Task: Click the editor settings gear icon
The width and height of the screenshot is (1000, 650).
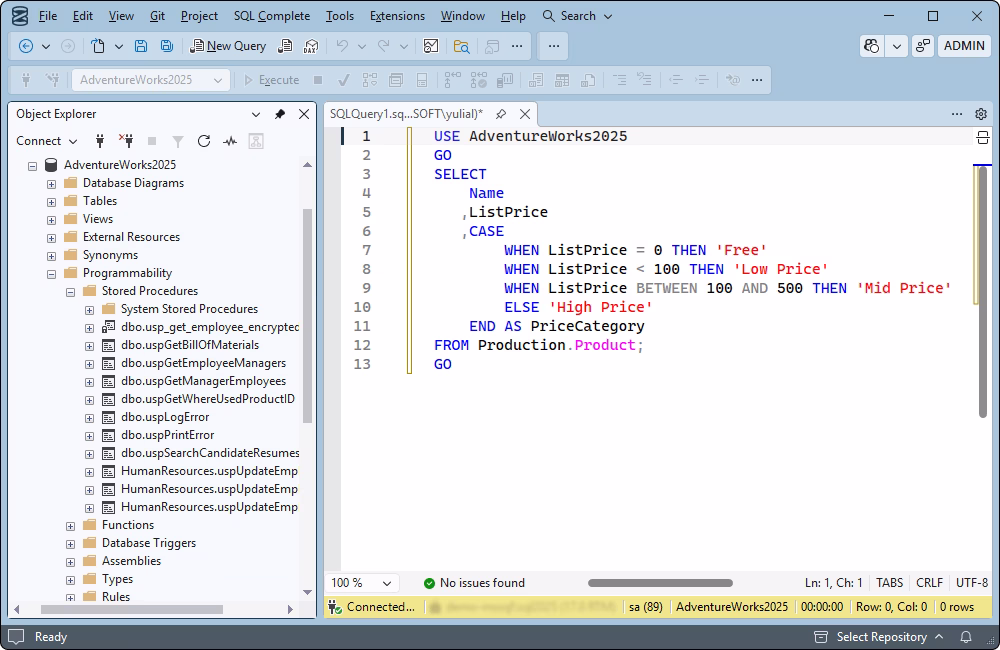Action: [x=981, y=114]
